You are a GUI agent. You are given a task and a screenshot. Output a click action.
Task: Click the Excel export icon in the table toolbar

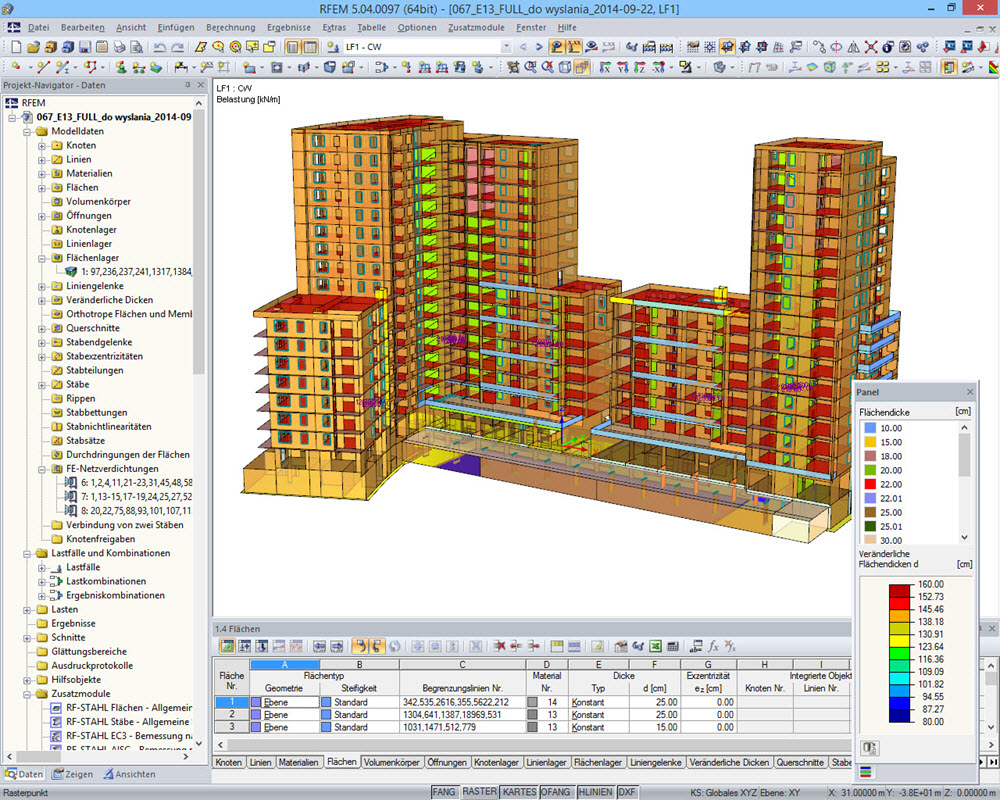pos(655,647)
